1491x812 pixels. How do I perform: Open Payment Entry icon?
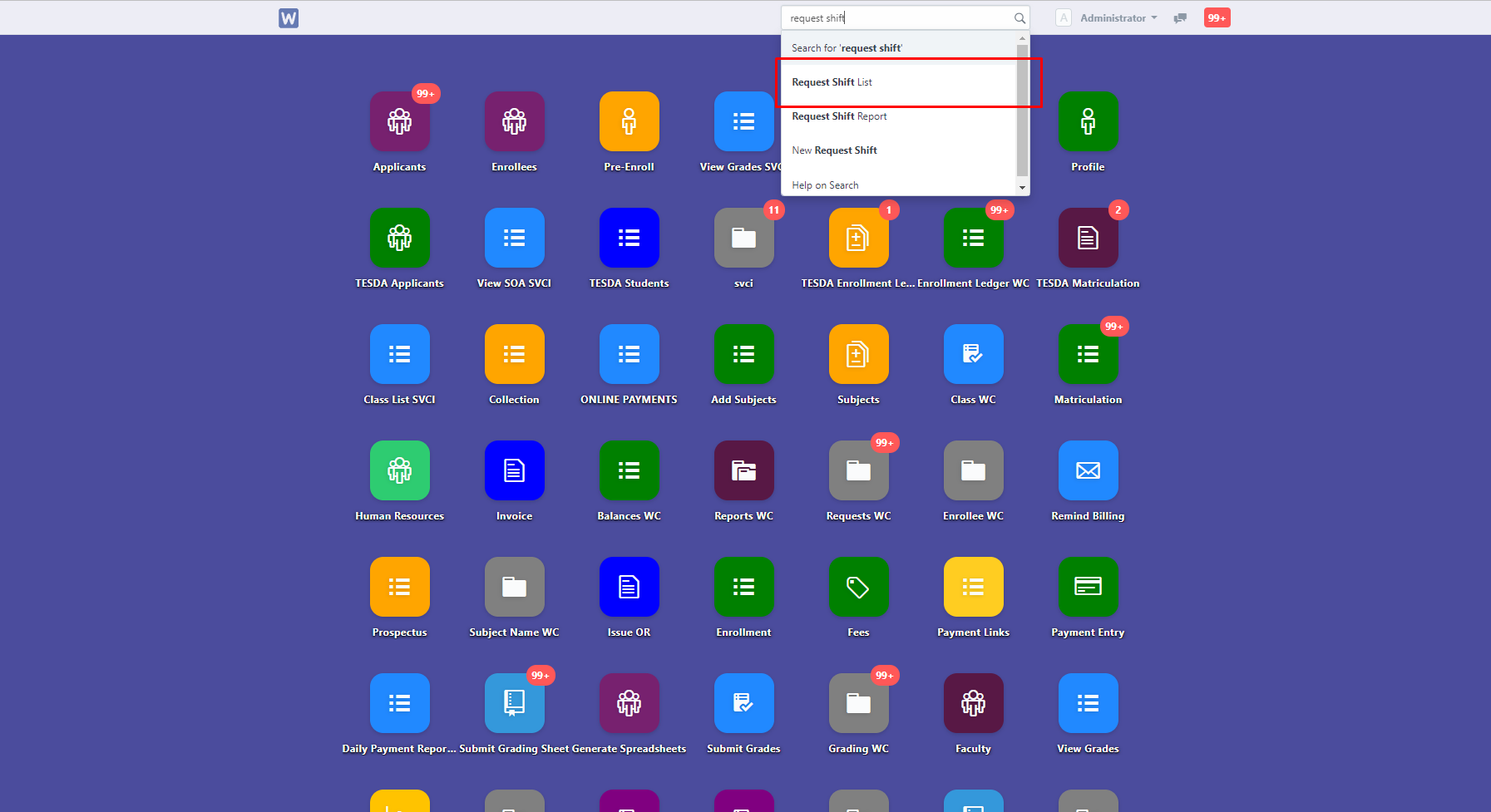pyautogui.click(x=1089, y=587)
